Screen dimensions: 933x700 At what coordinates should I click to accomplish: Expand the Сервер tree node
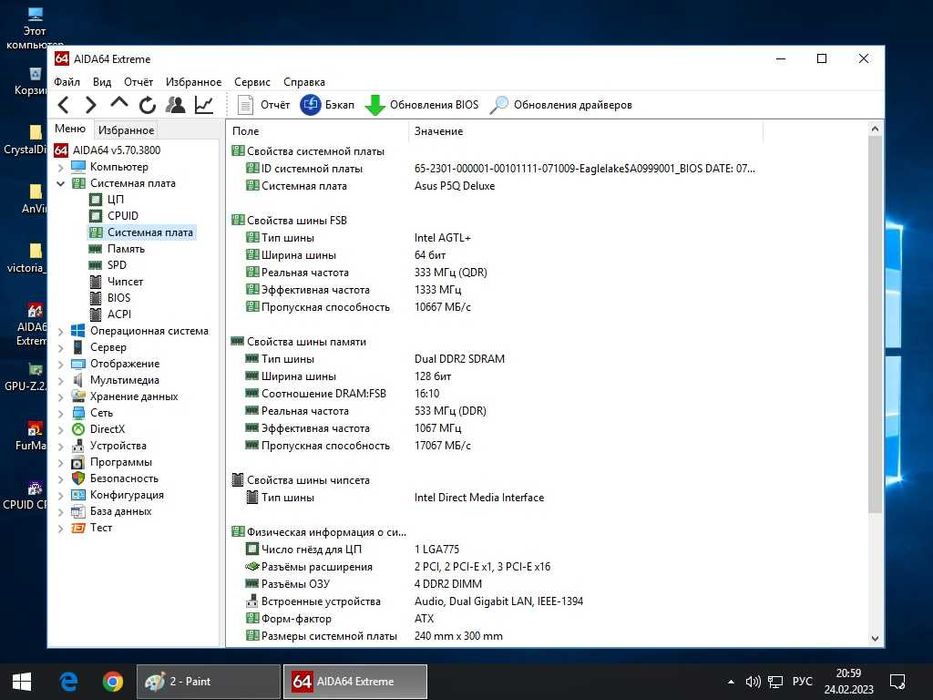[x=60, y=348]
